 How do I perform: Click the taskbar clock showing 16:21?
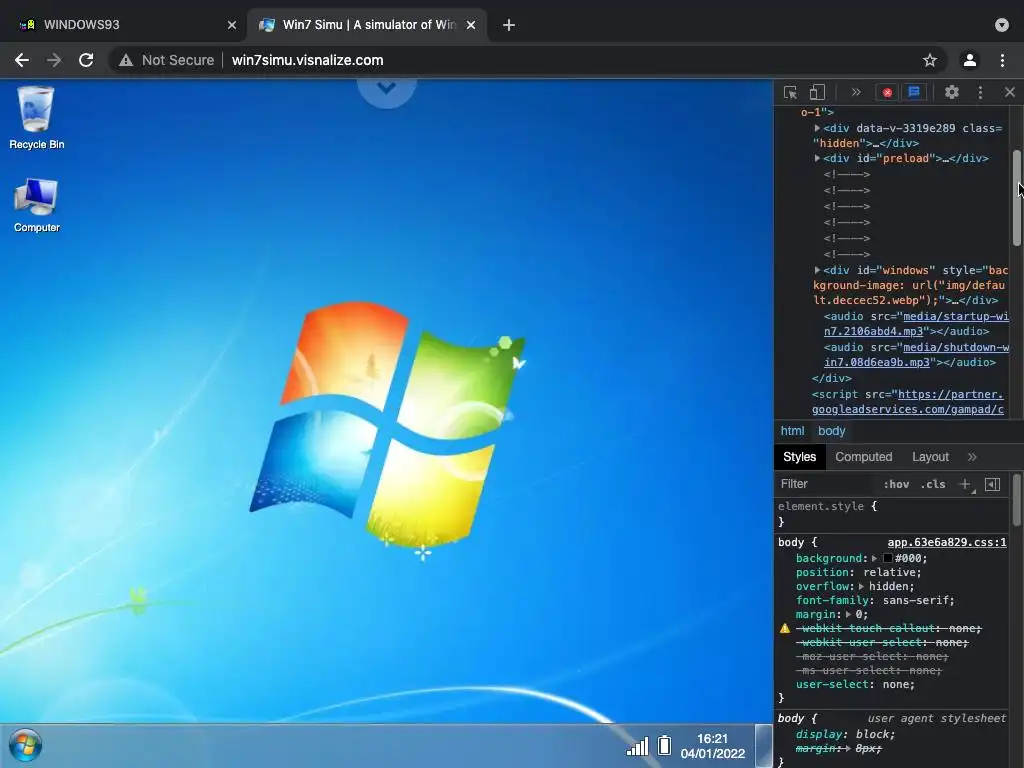[x=712, y=746]
